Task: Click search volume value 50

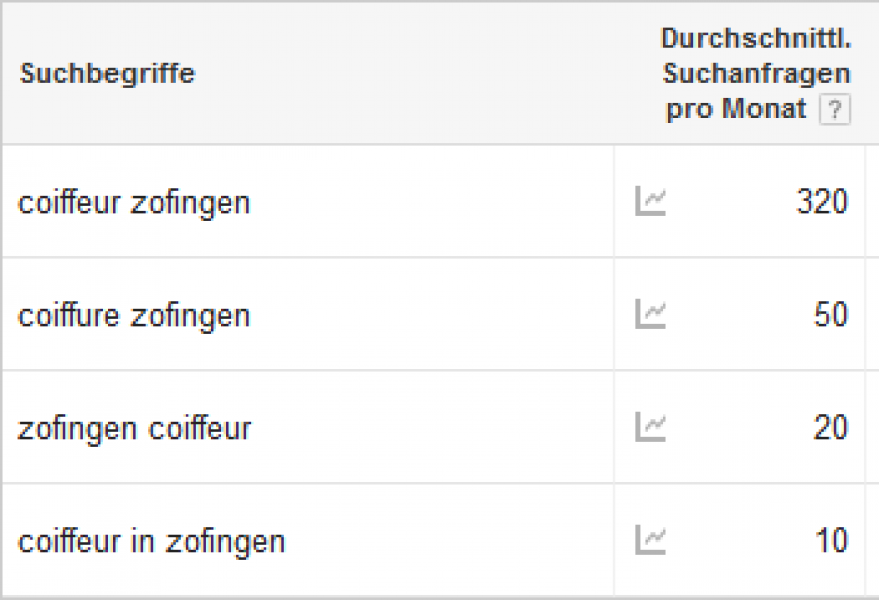Action: (830, 316)
